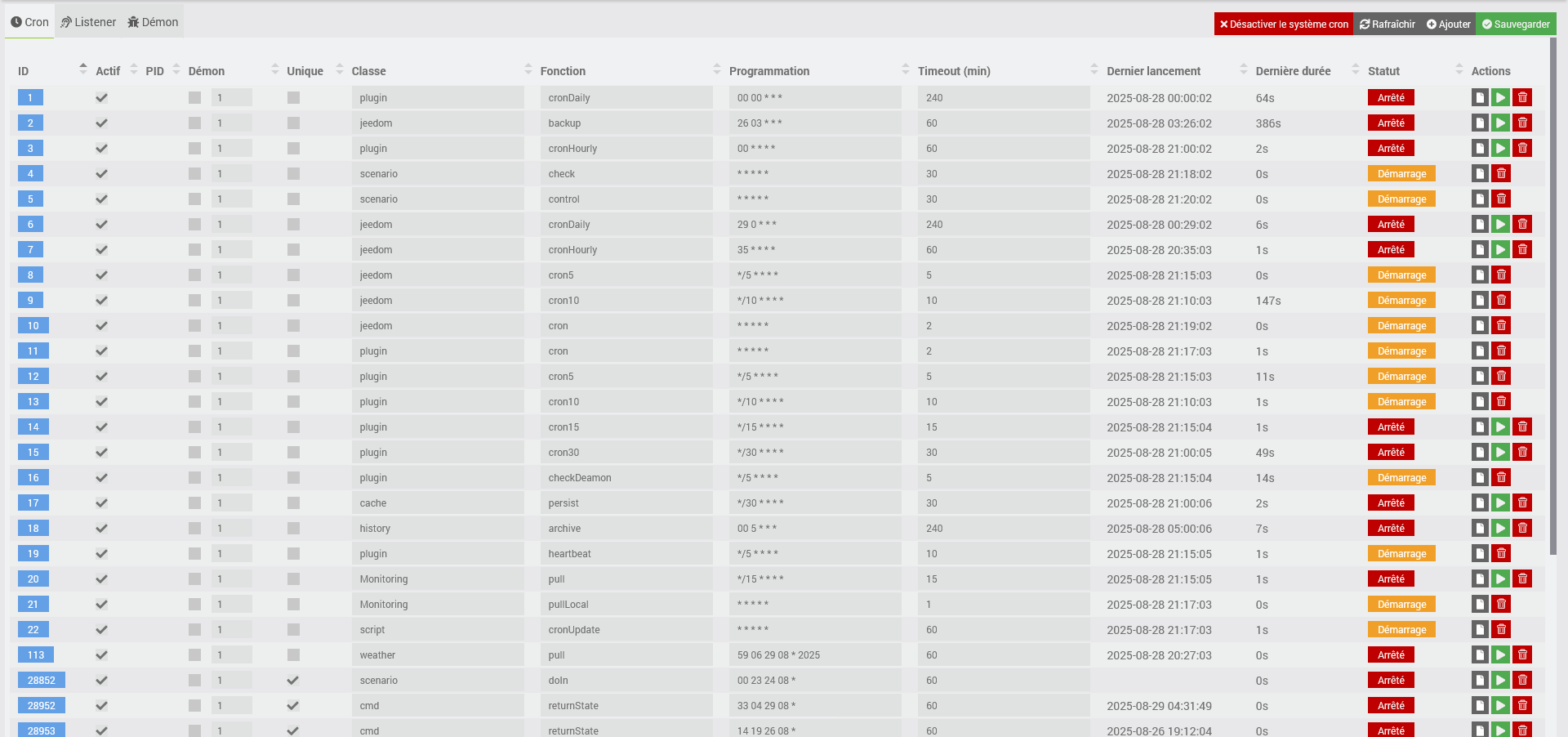Toggle Unique checkbox for row 3
Image resolution: width=1568 pixels, height=737 pixels.
(x=293, y=149)
